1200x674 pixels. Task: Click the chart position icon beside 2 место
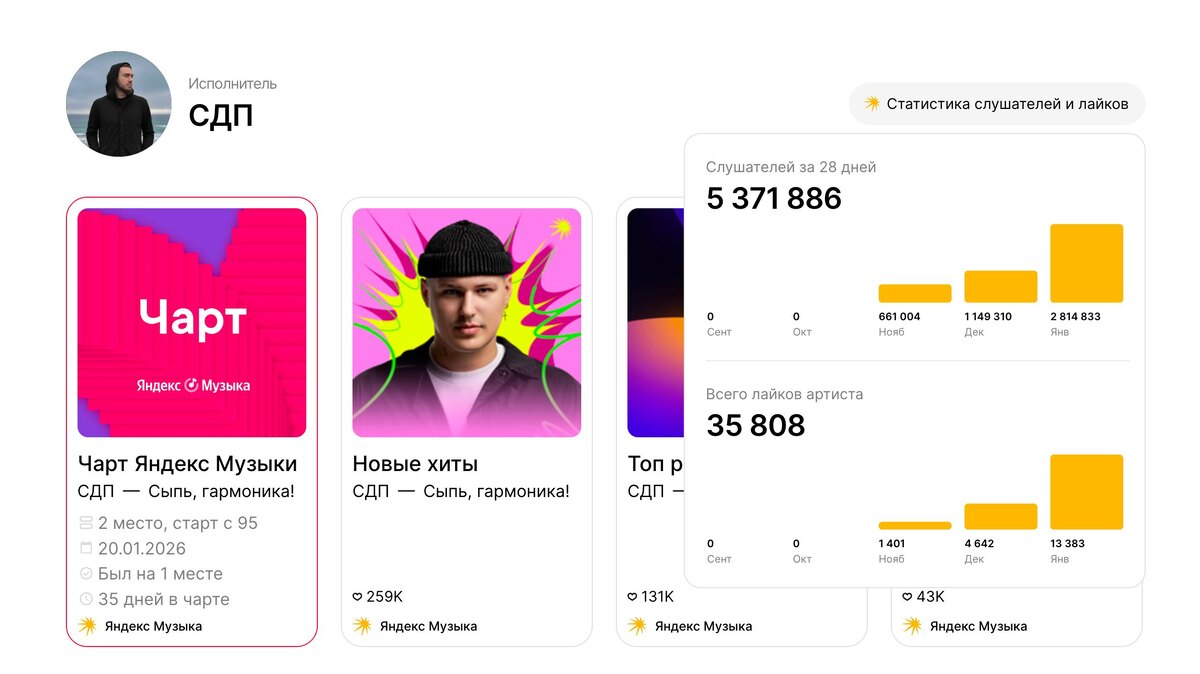point(86,523)
